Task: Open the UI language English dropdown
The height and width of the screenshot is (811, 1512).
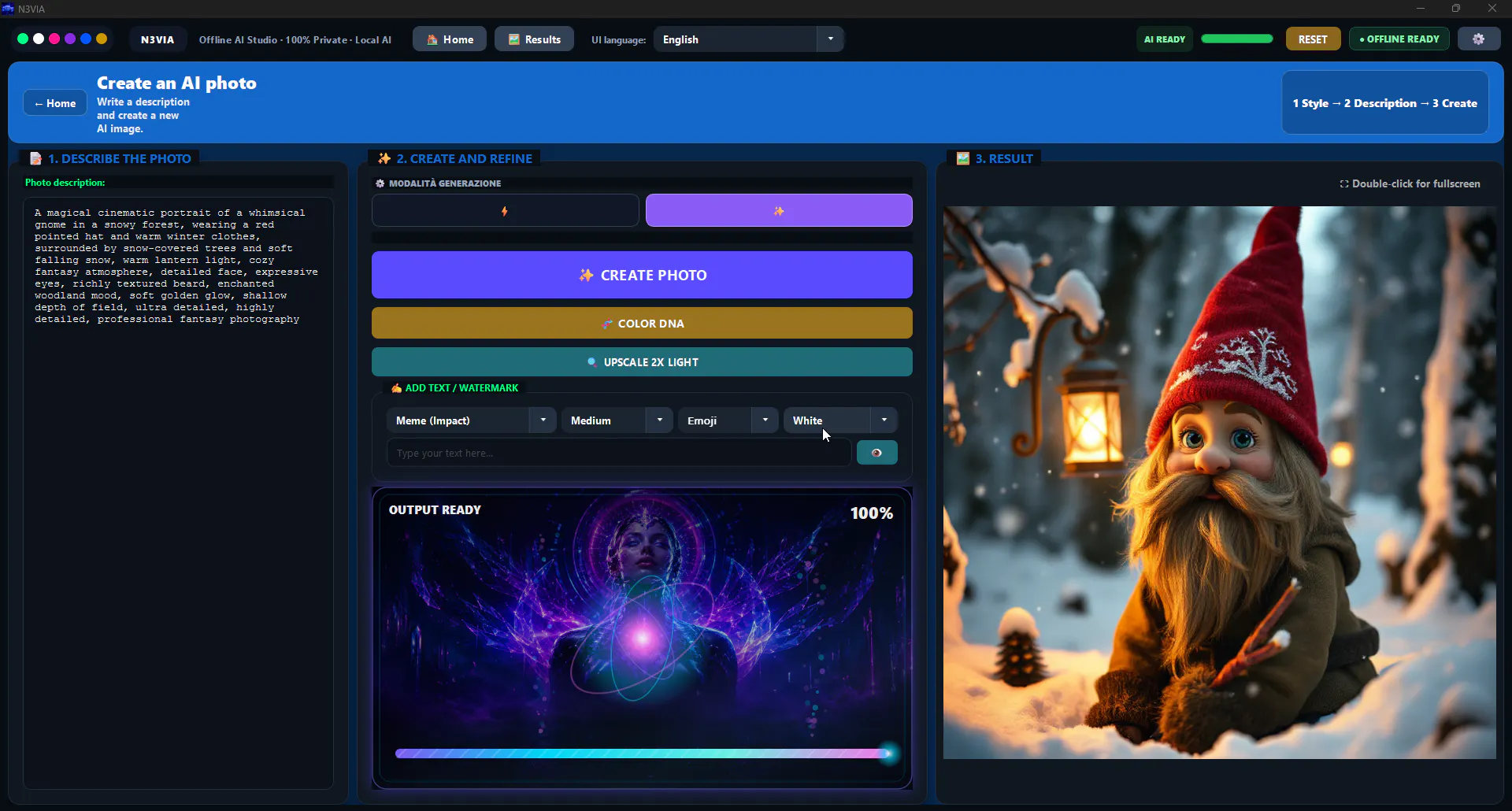Action: (x=748, y=39)
